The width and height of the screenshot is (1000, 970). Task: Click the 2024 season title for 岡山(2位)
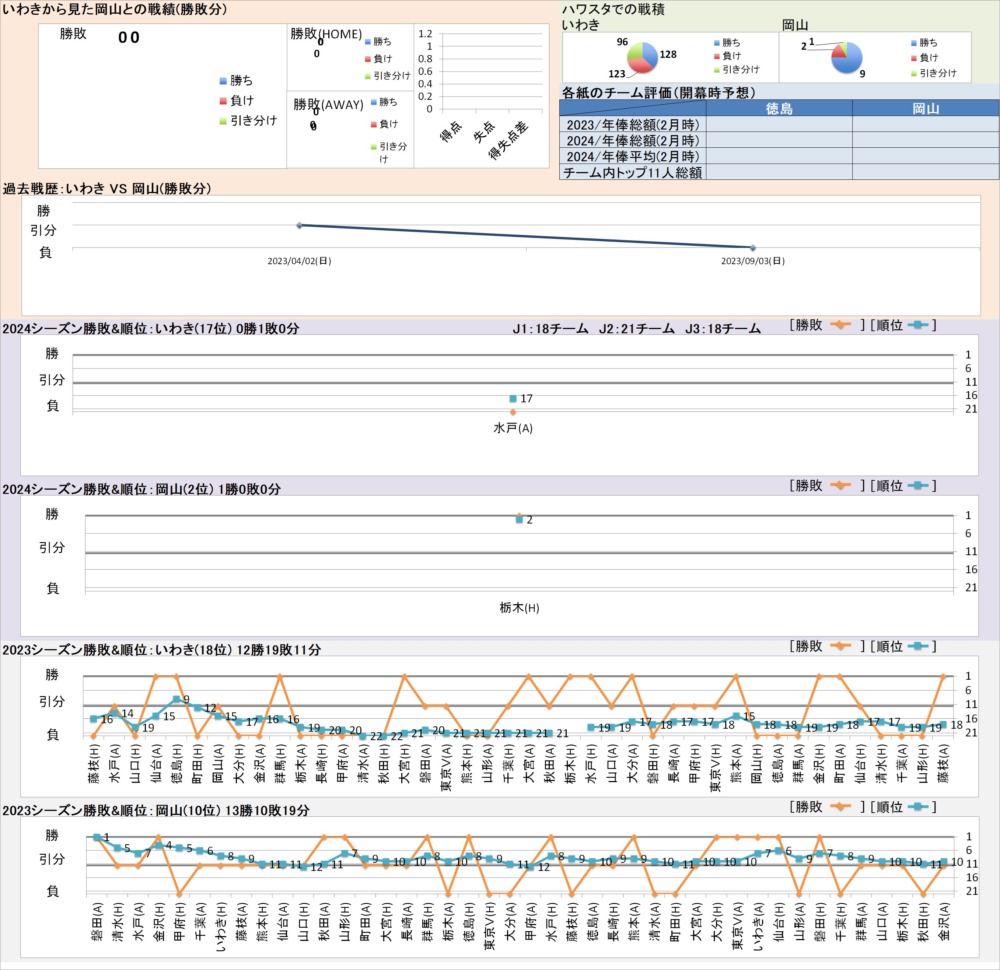142,489
